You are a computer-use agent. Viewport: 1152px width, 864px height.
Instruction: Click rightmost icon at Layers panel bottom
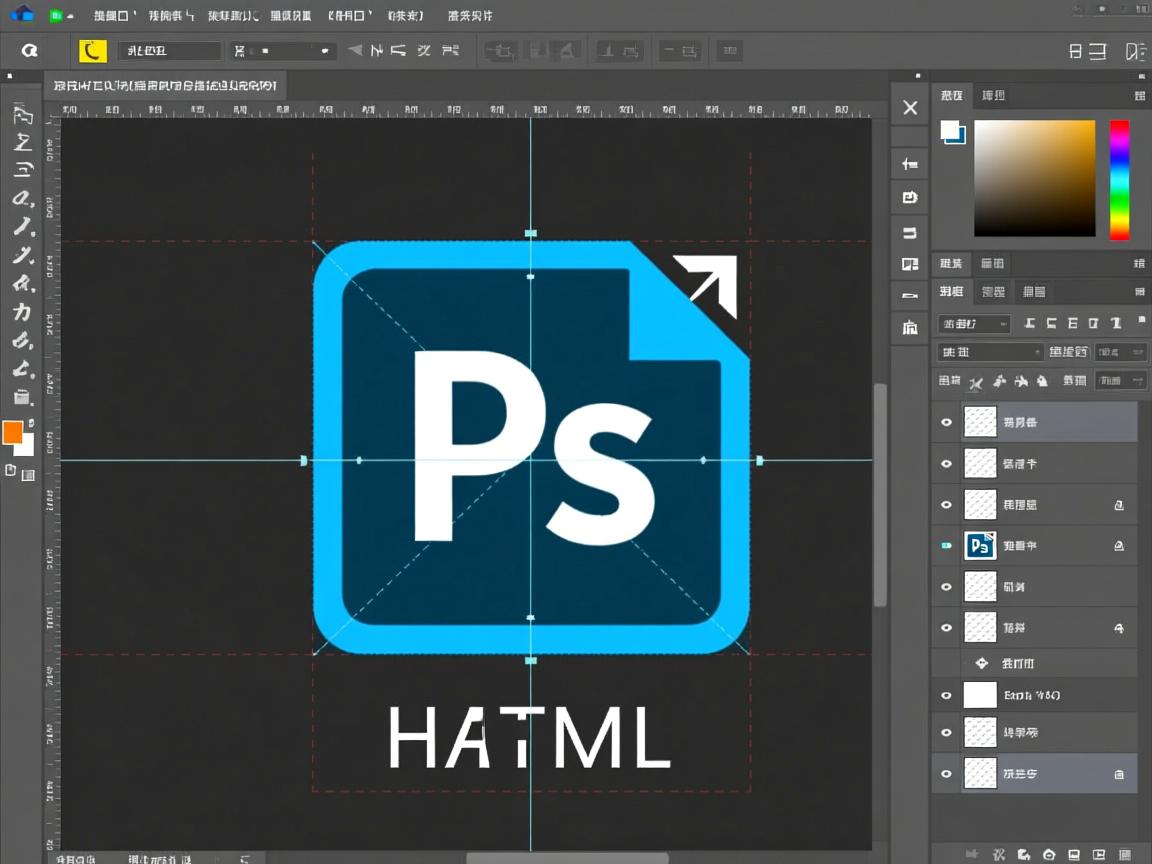point(1124,855)
